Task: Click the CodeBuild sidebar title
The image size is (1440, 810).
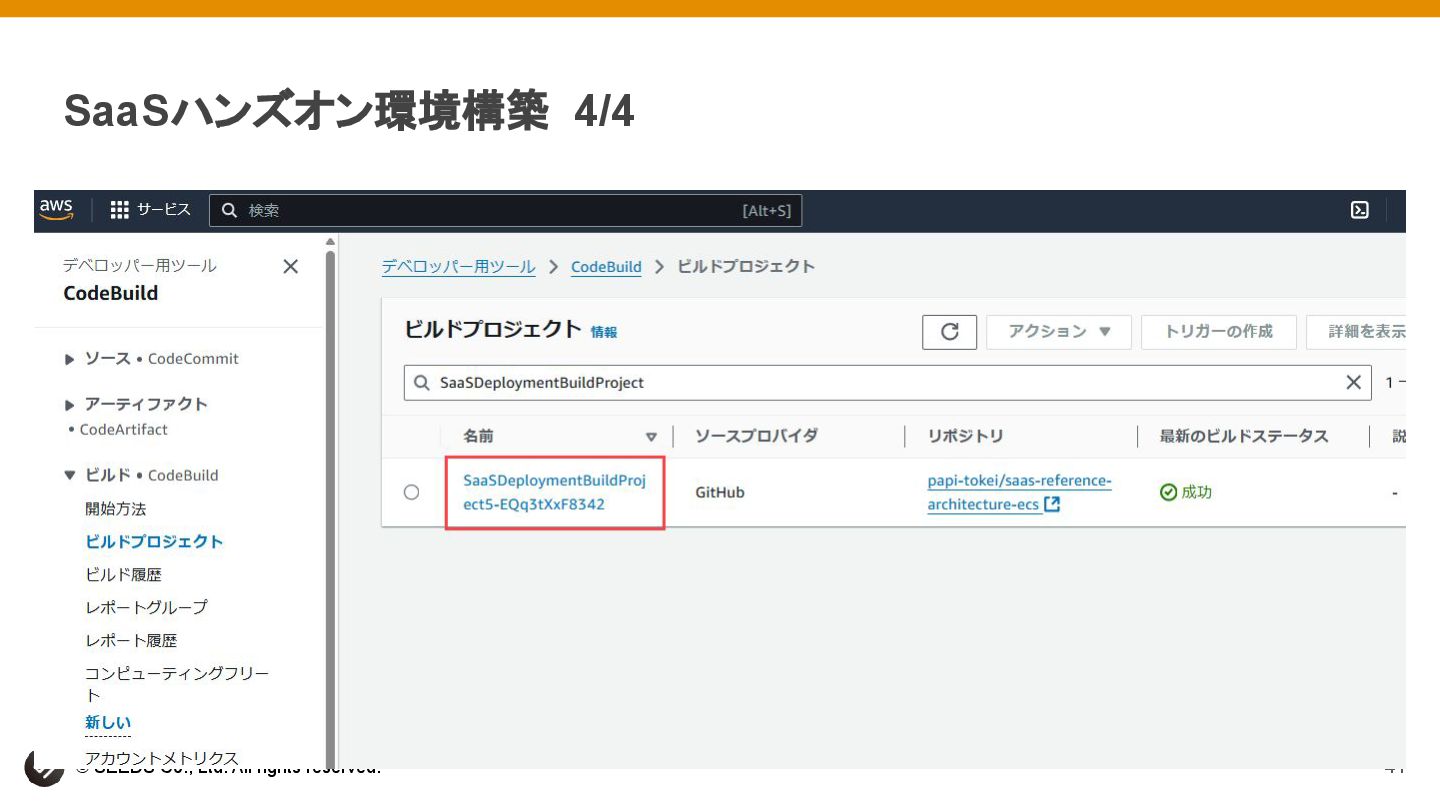Action: [111, 293]
